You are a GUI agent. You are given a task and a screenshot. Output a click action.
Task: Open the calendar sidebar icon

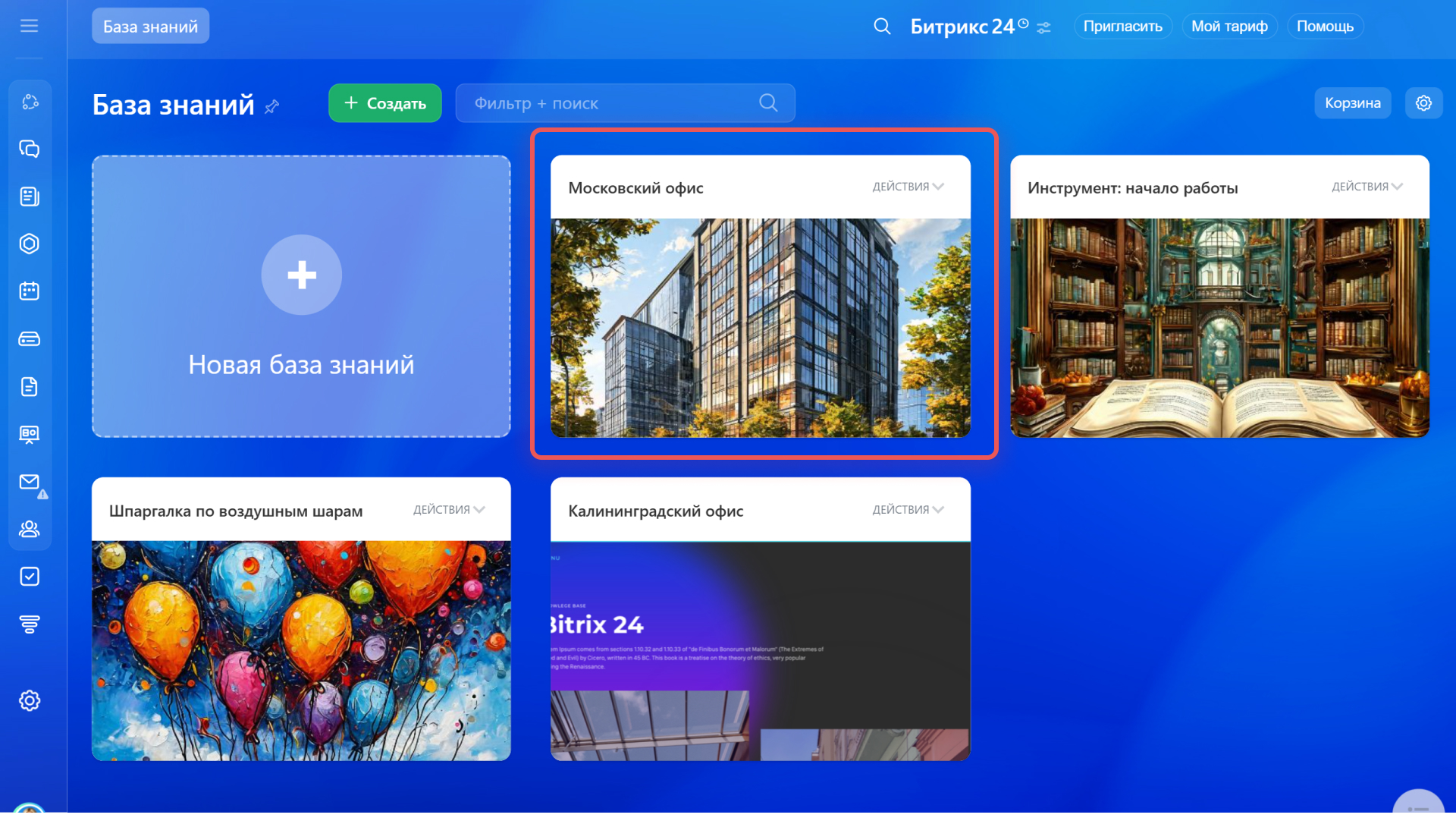(x=29, y=291)
